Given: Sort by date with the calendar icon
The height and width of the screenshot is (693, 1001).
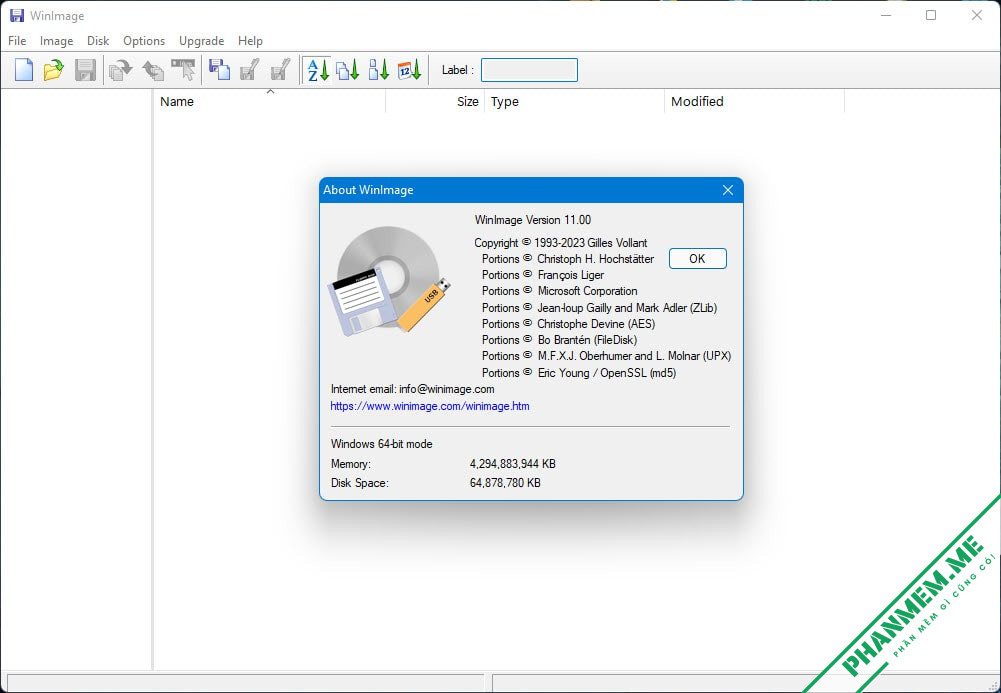Looking at the screenshot, I should (x=409, y=70).
